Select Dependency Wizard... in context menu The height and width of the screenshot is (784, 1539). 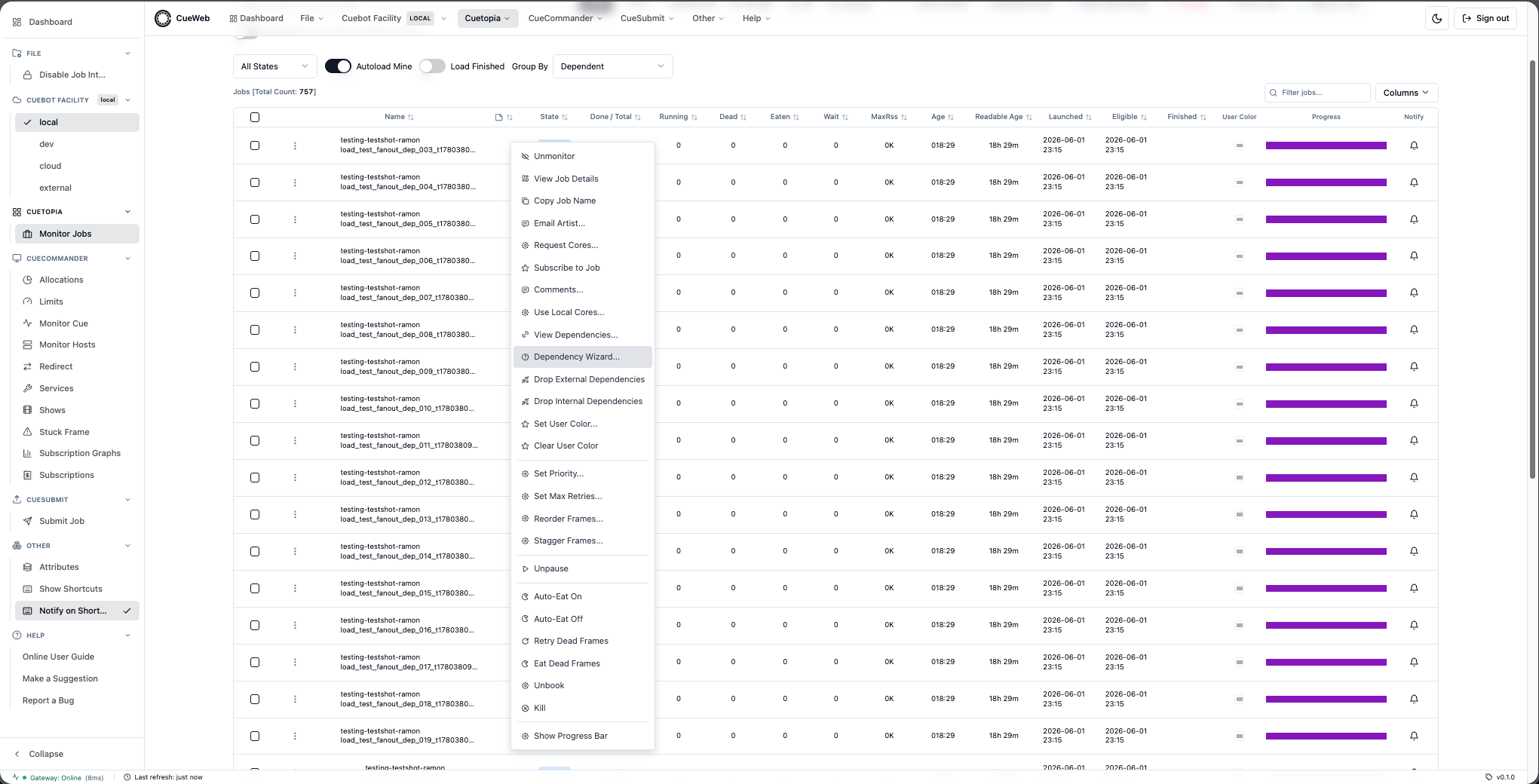click(x=582, y=357)
